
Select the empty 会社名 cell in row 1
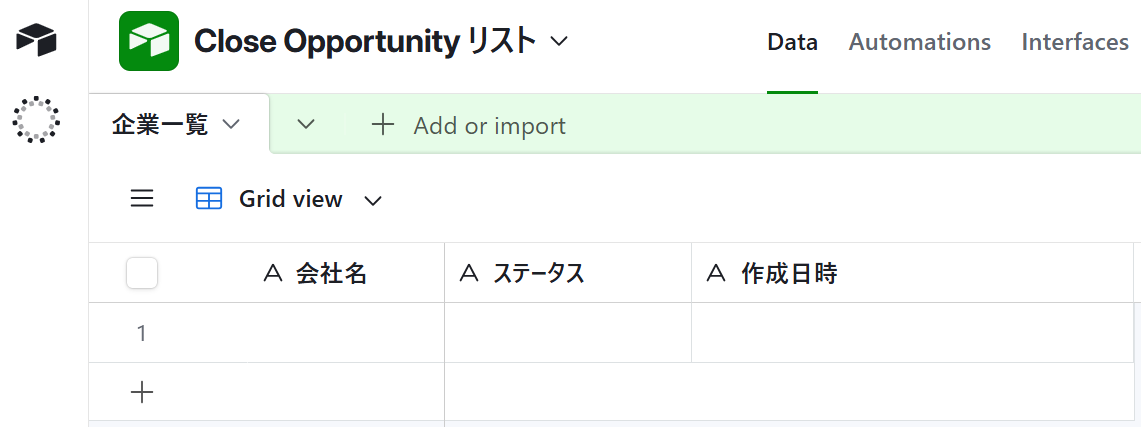(x=300, y=333)
